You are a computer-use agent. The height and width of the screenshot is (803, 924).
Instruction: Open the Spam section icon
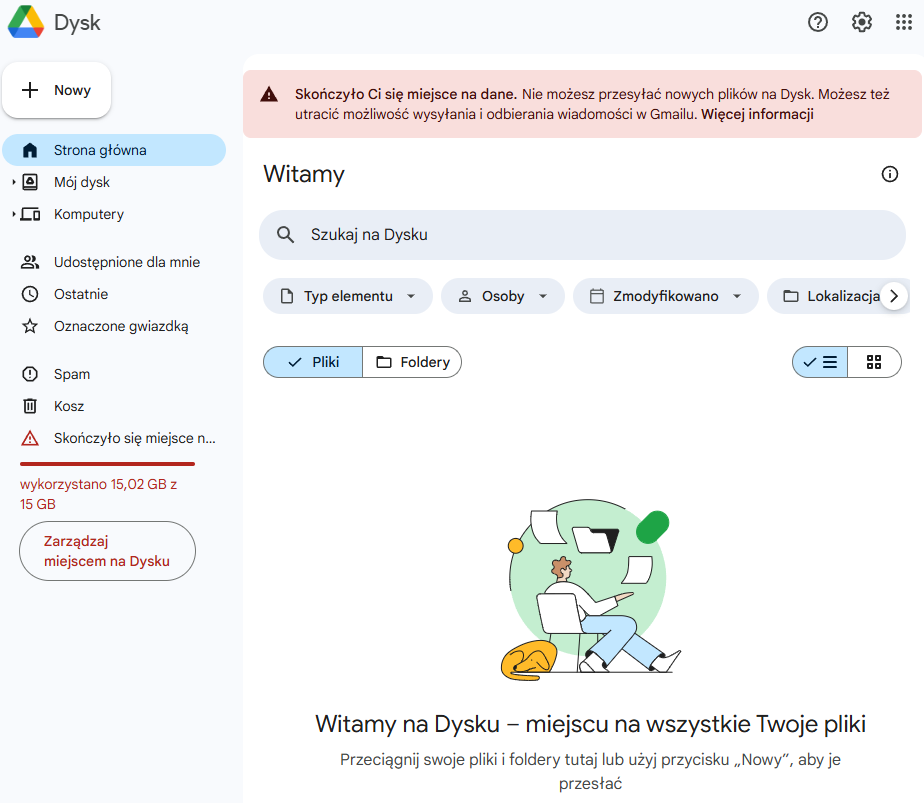(x=30, y=374)
